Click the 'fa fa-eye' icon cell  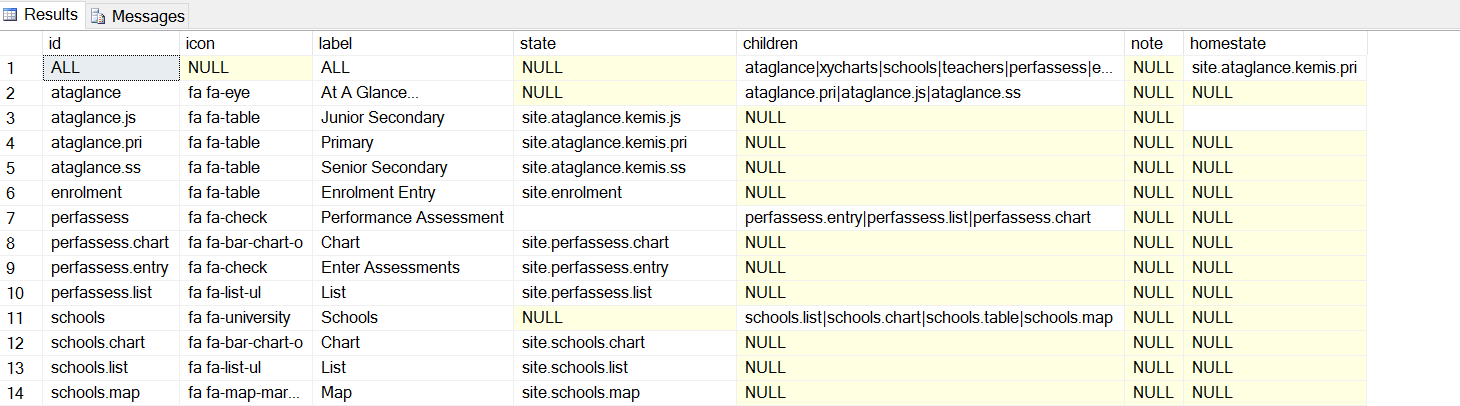click(246, 93)
